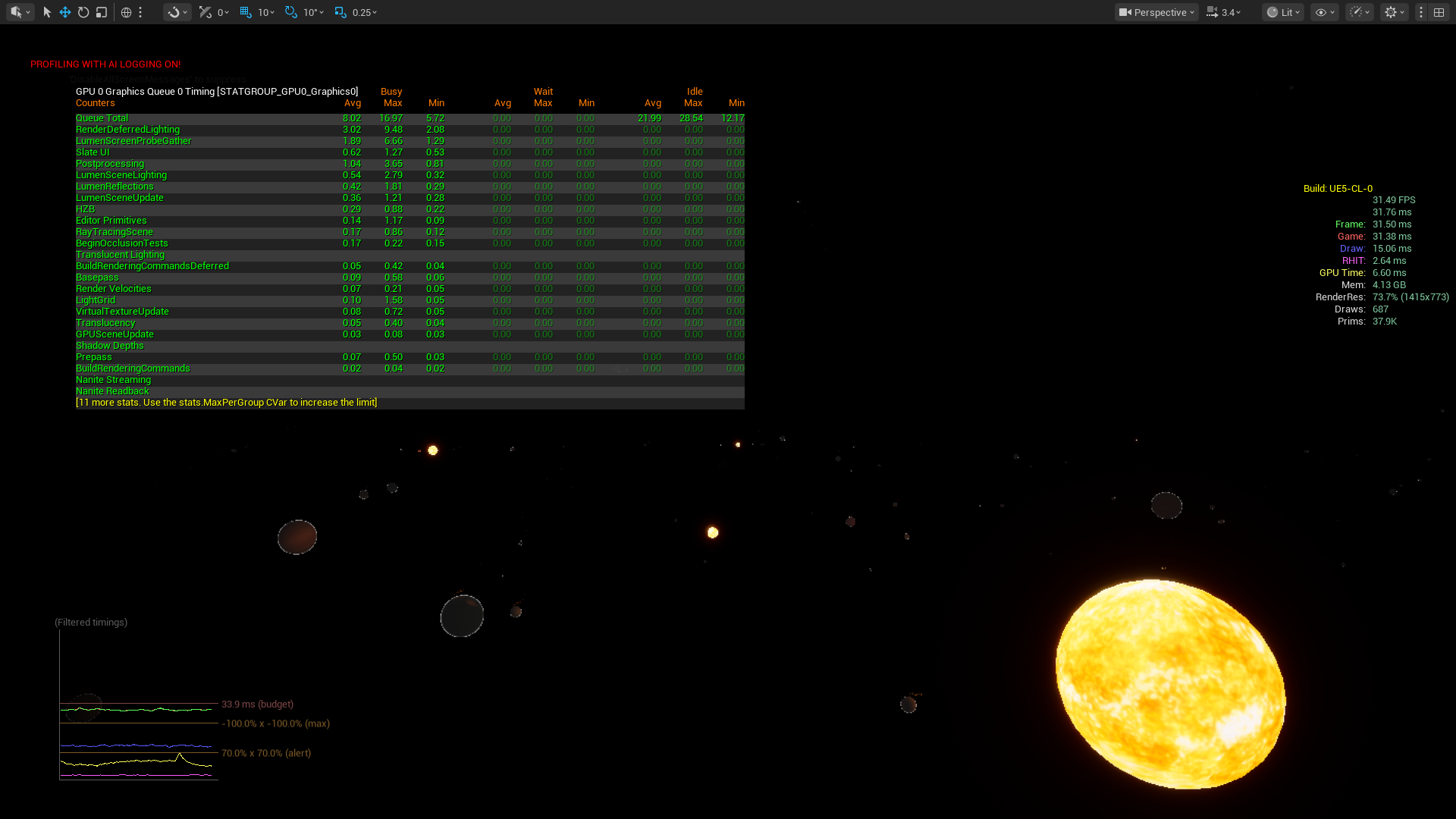
Task: Activate the translate move gizmo tool
Action: [65, 12]
